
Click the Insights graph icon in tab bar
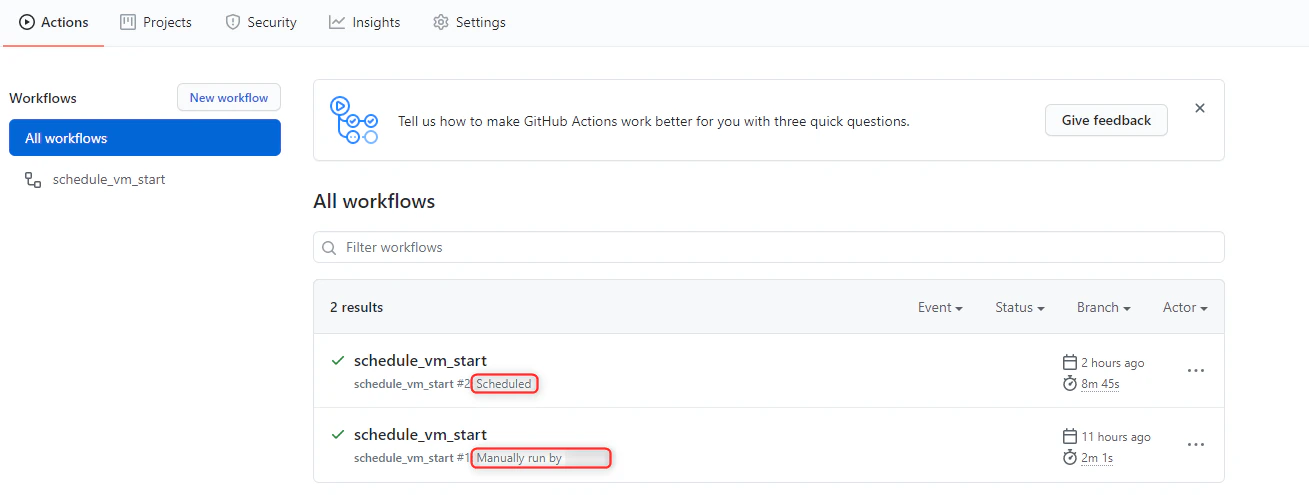click(337, 22)
